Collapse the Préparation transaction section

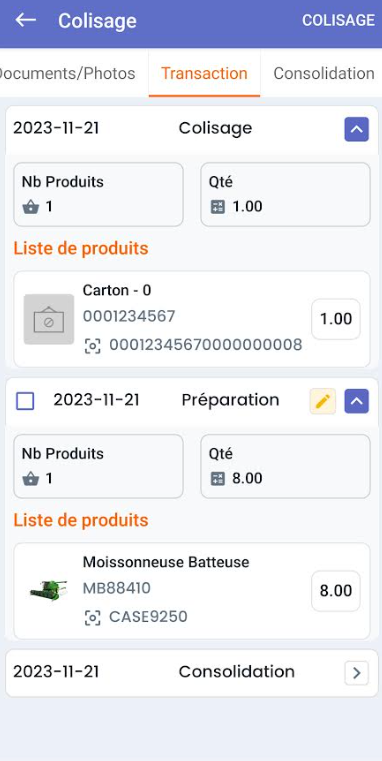click(x=357, y=401)
